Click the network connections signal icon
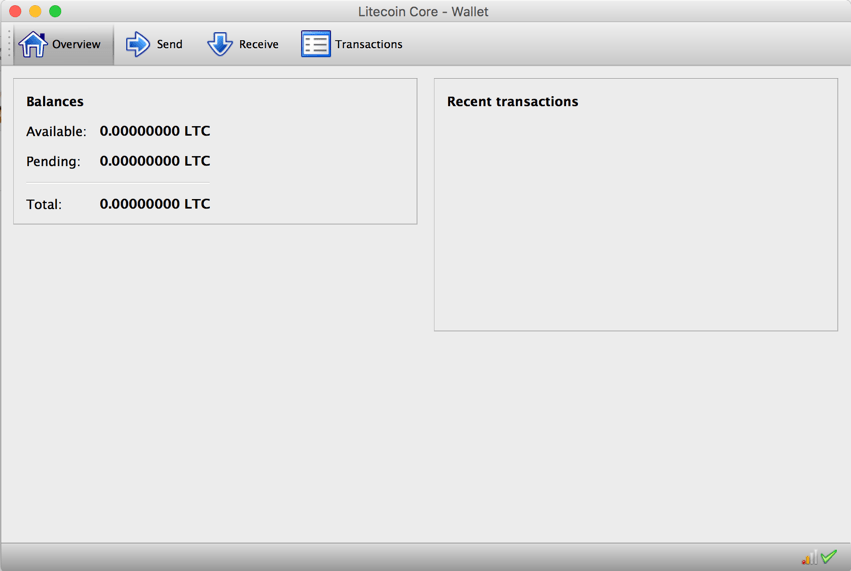851x571 pixels. click(809, 557)
